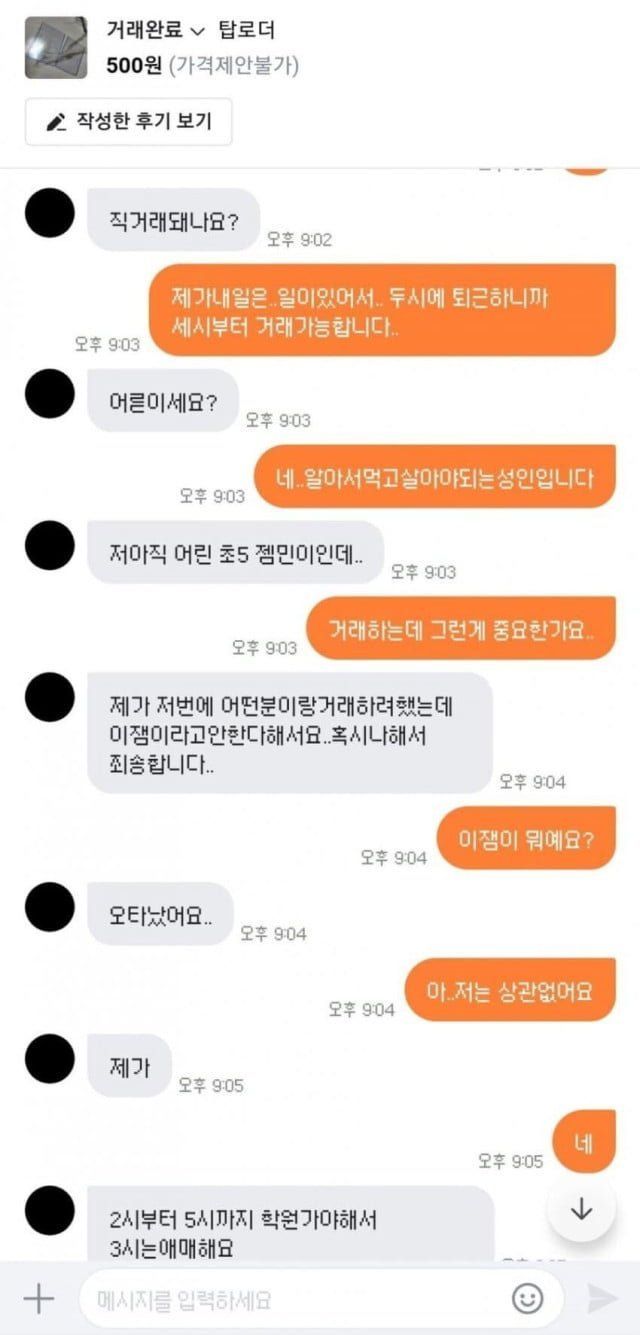
Task: Tap the 탑로더 item title
Action: 245,31
